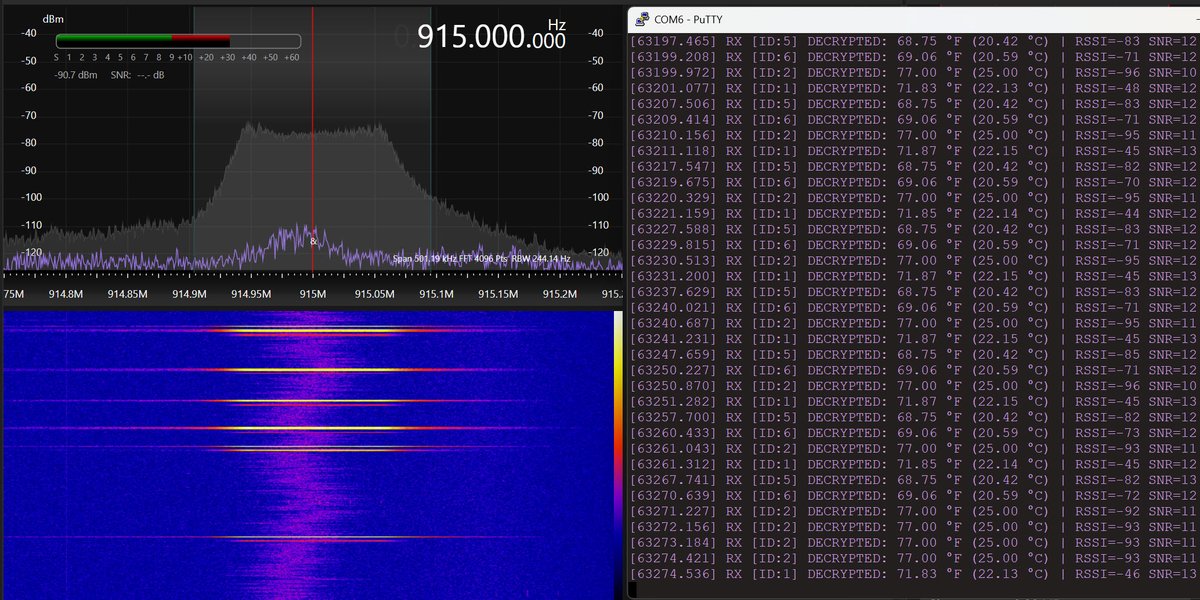Screen dimensions: 1200x600
Task: Click the -90.7 dBm signal reading
Action: point(75,75)
